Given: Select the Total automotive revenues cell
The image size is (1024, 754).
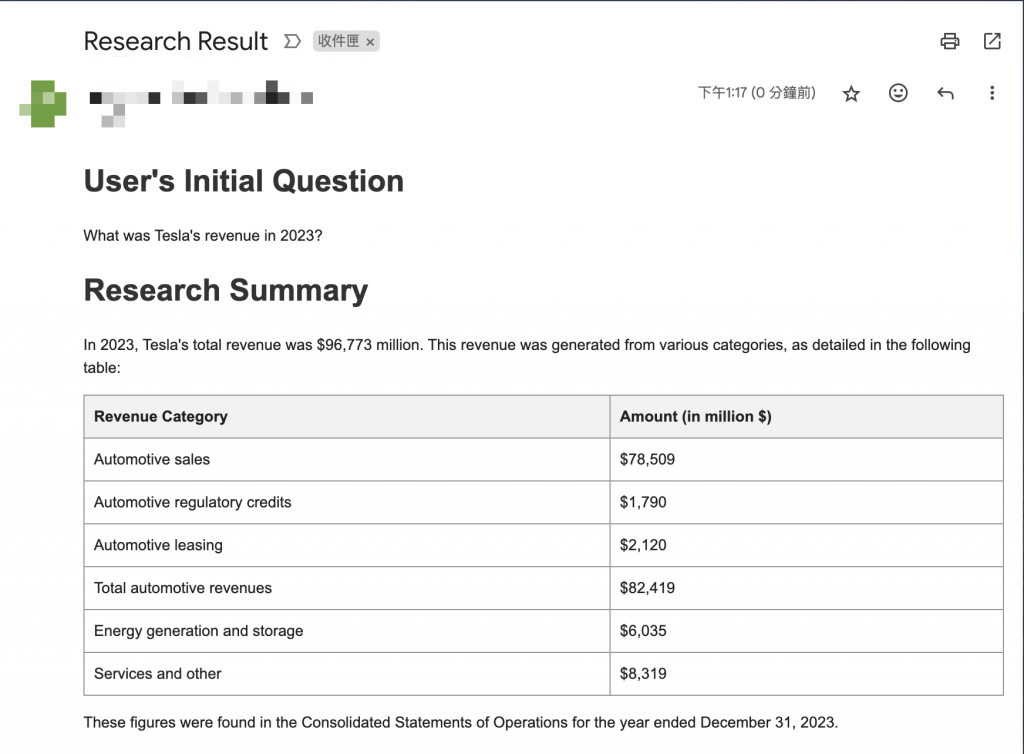Looking at the screenshot, I should pyautogui.click(x=183, y=588).
